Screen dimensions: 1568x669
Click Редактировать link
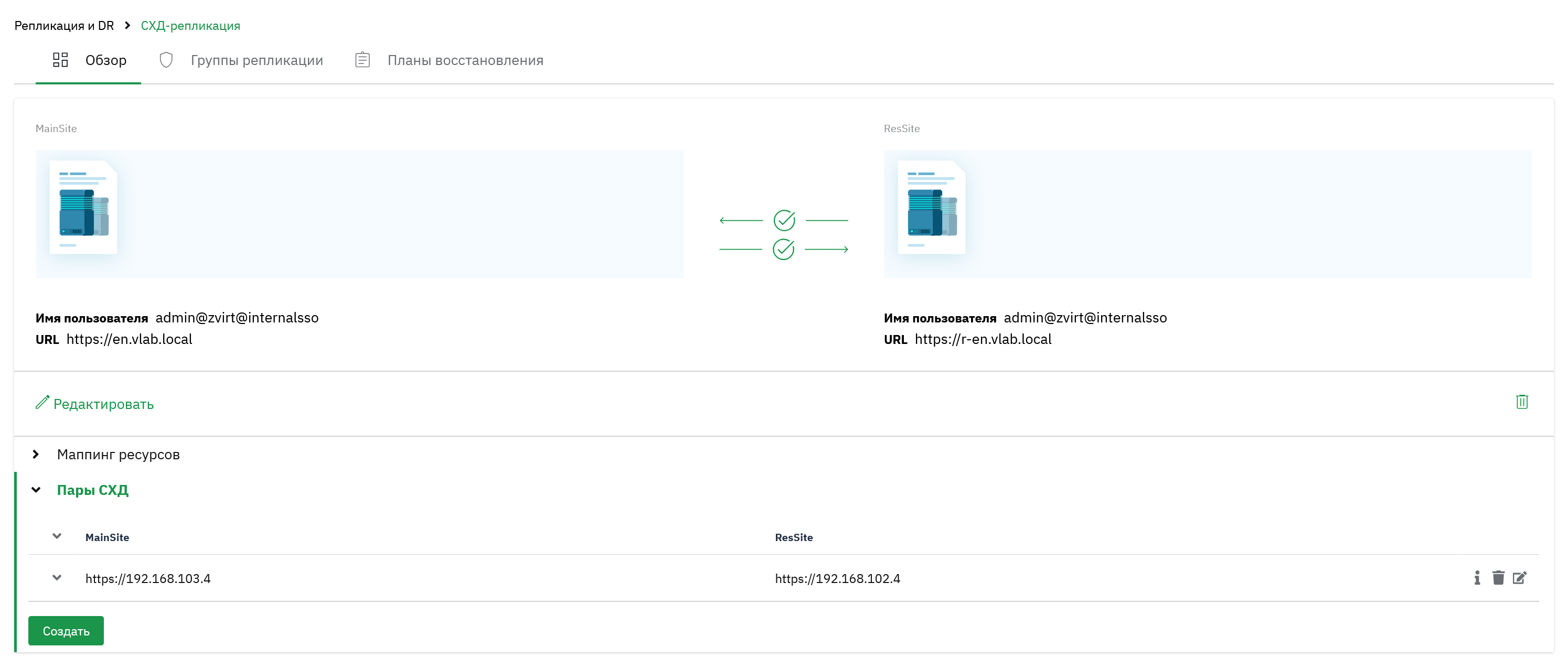coord(103,404)
